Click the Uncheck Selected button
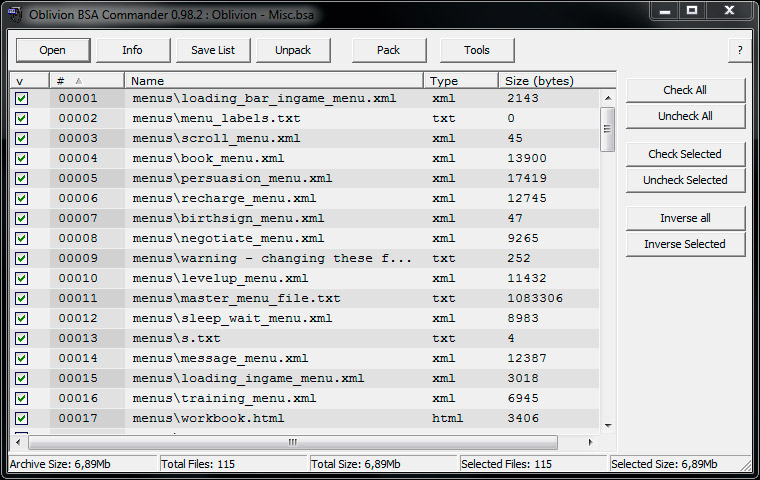This screenshot has height=480, width=760. pyautogui.click(x=685, y=180)
